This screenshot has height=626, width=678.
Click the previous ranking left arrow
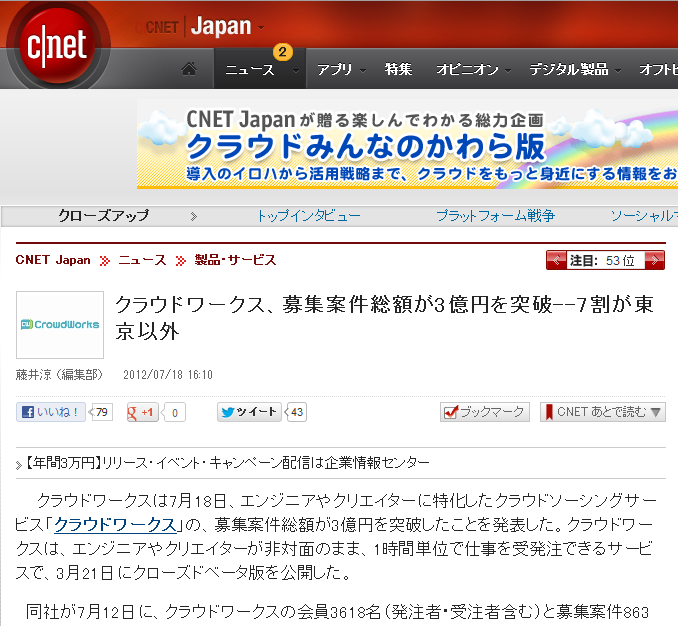pyautogui.click(x=556, y=260)
